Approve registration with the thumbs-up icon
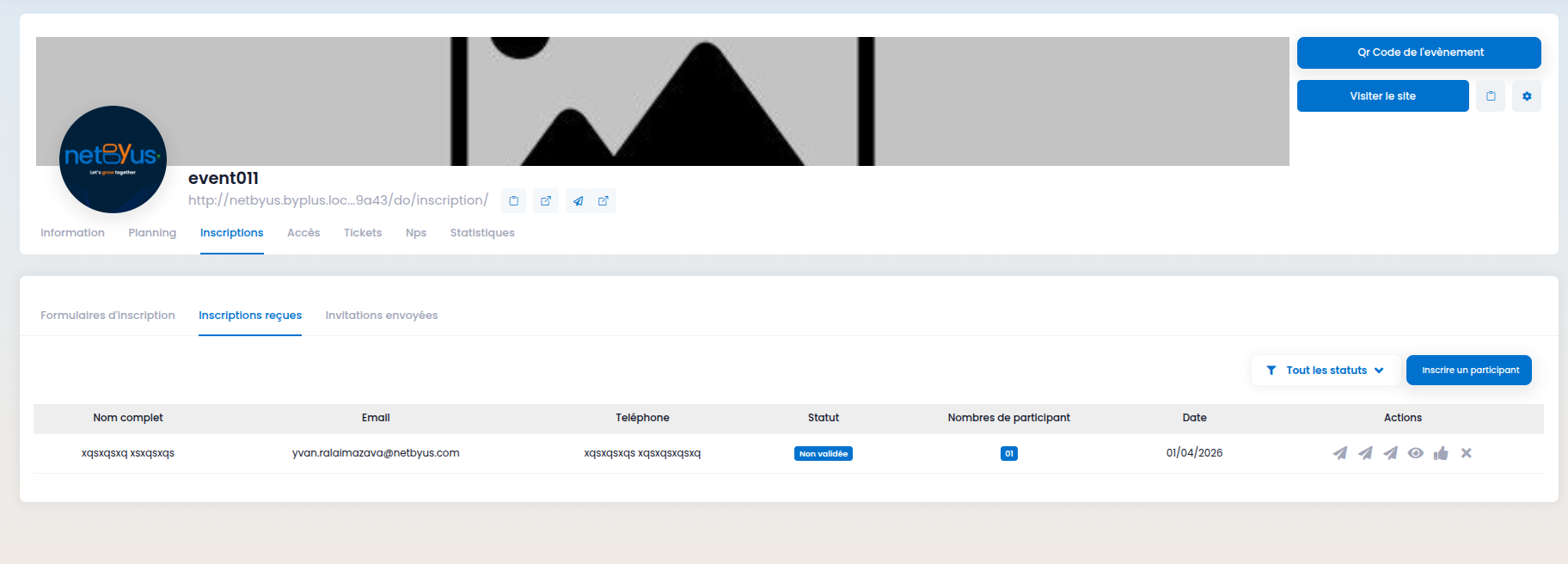Image resolution: width=1568 pixels, height=564 pixels. 1441,453
